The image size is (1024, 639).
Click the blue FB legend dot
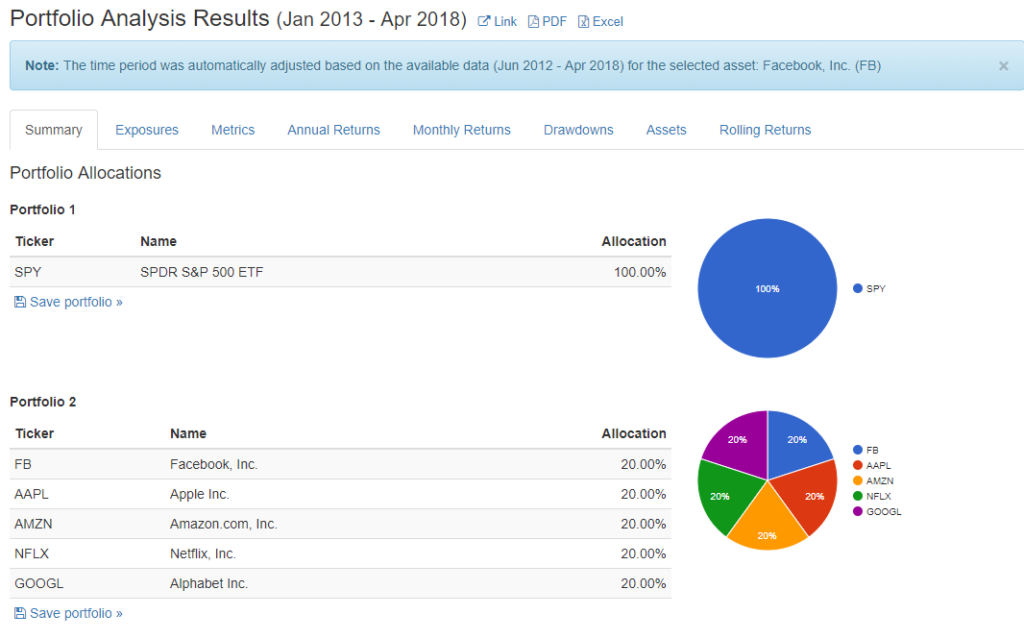858,450
